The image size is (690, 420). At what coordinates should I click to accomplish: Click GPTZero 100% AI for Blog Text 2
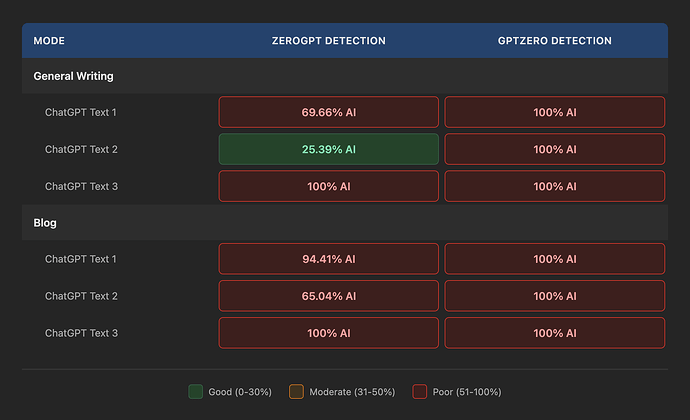(x=554, y=296)
